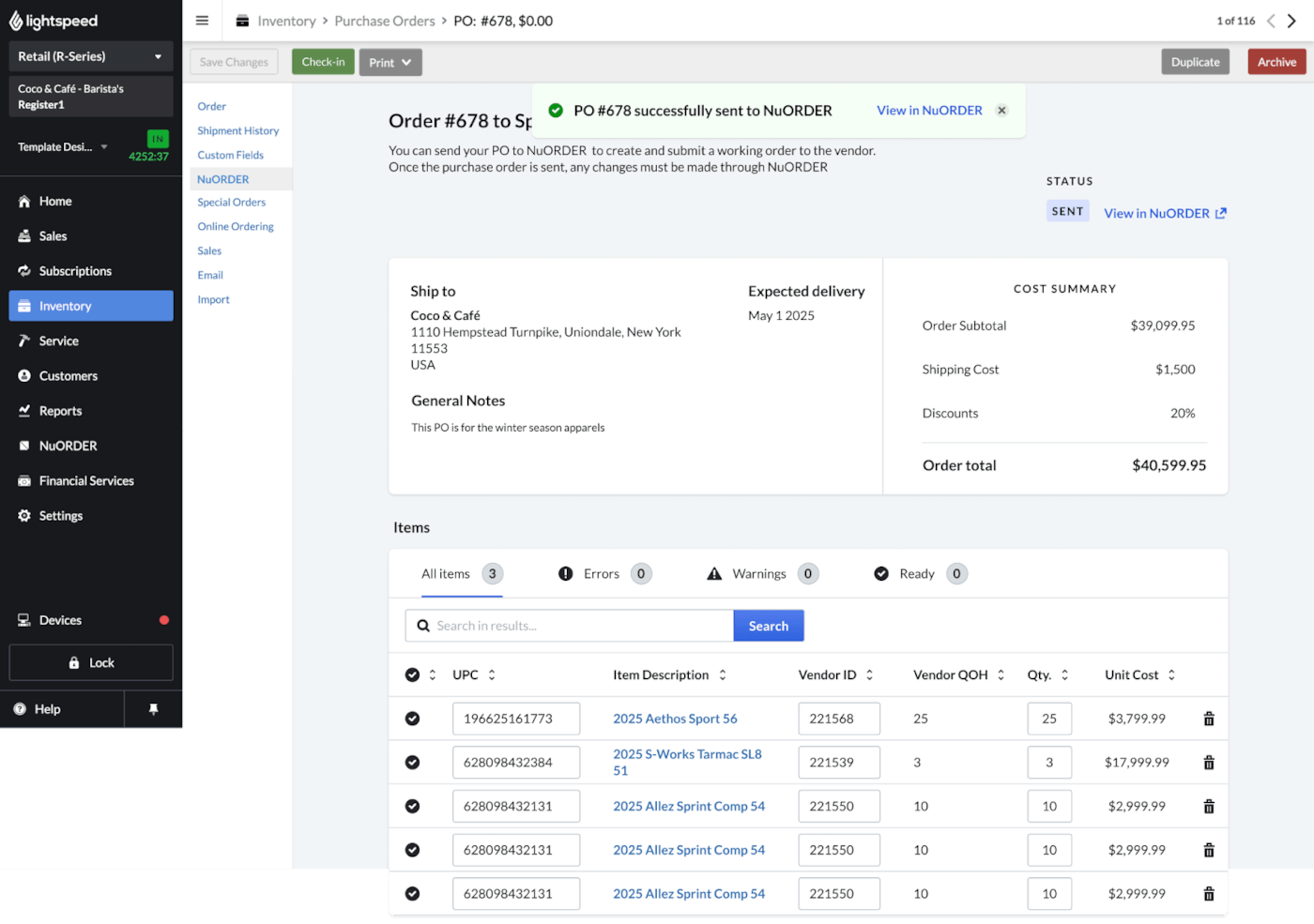
Task: Open Order in the side menu
Action: (x=212, y=106)
